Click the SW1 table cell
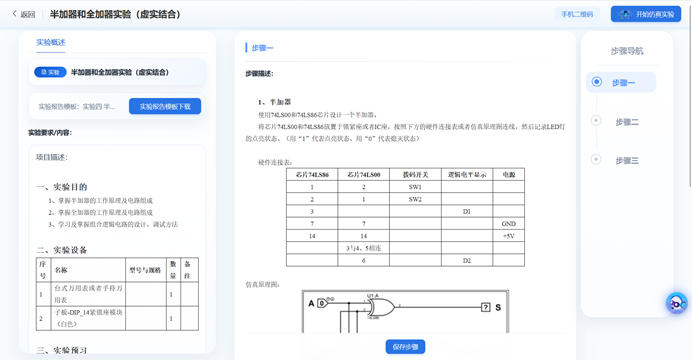The image size is (692, 360). pos(415,187)
